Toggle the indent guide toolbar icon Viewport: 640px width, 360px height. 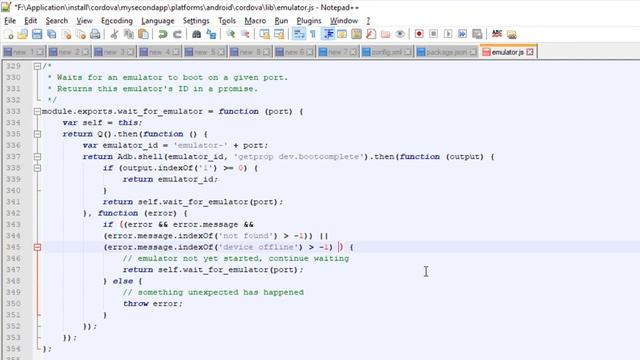328,34
